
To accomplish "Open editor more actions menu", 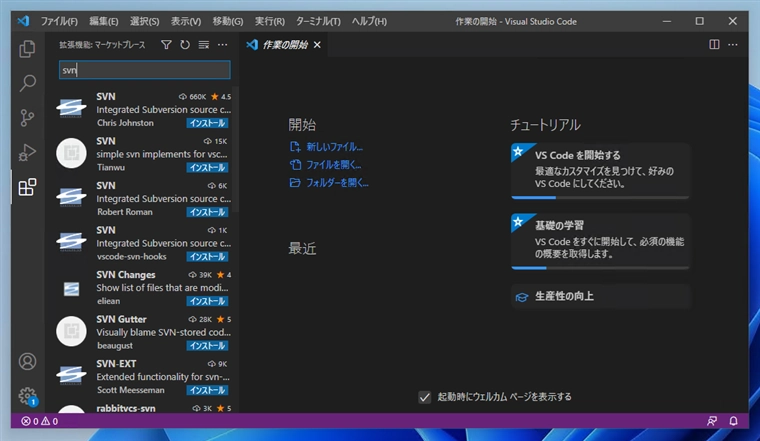I will click(733, 45).
